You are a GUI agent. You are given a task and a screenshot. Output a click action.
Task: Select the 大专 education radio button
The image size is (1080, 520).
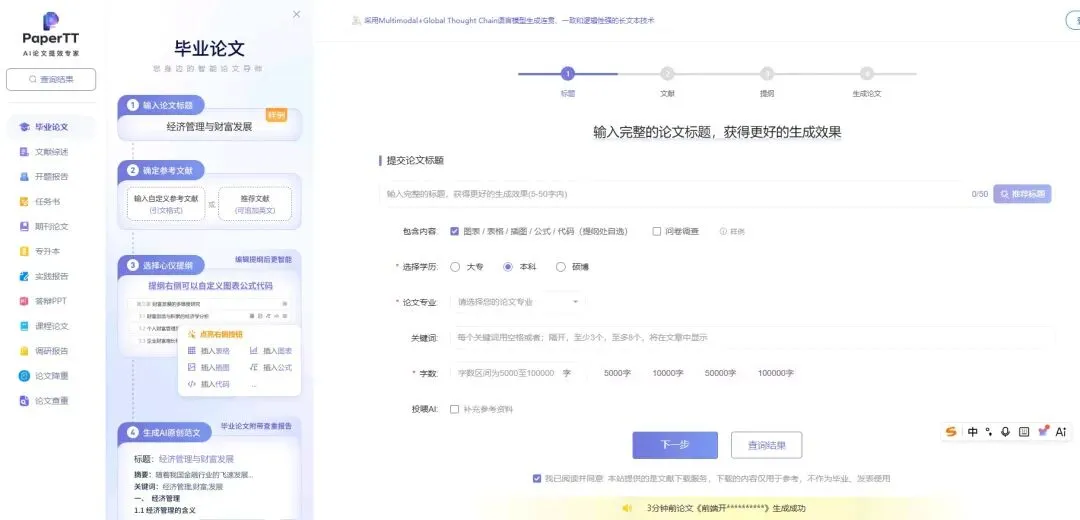(455, 267)
